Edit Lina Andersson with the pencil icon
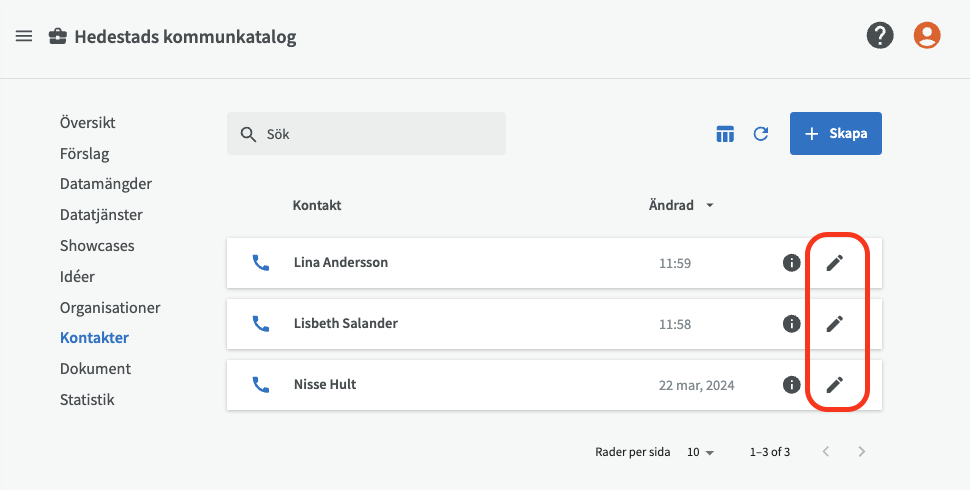 pos(834,263)
